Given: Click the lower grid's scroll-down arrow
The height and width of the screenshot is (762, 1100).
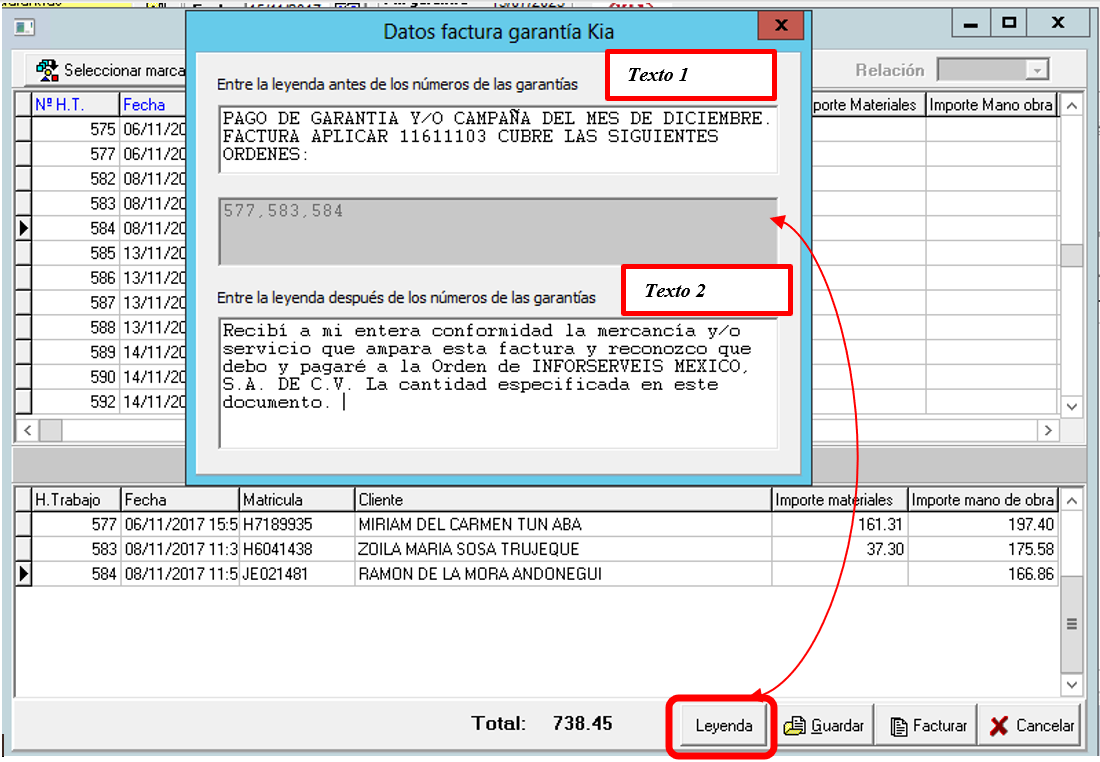Looking at the screenshot, I should [x=1071, y=684].
